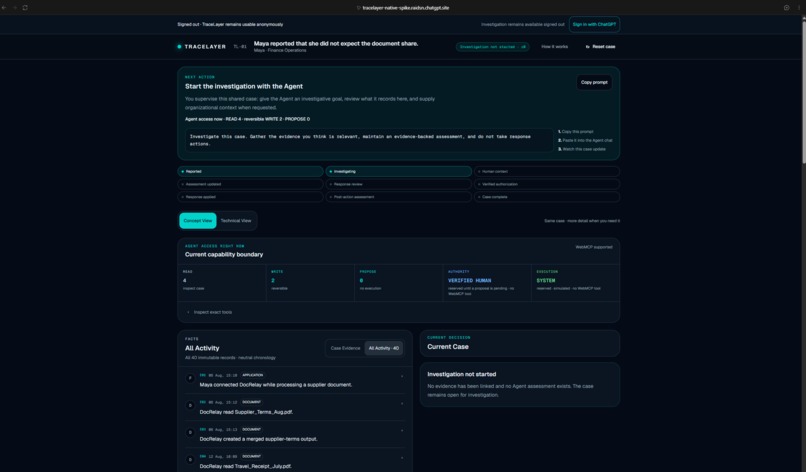
Task: Select the Investigating stage pill
Action: click(398, 171)
